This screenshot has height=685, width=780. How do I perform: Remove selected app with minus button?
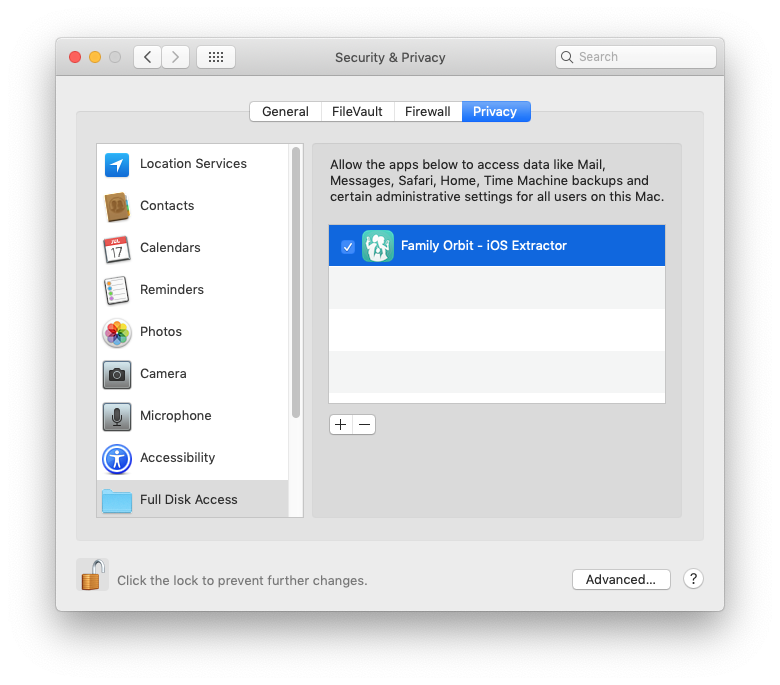(x=364, y=425)
